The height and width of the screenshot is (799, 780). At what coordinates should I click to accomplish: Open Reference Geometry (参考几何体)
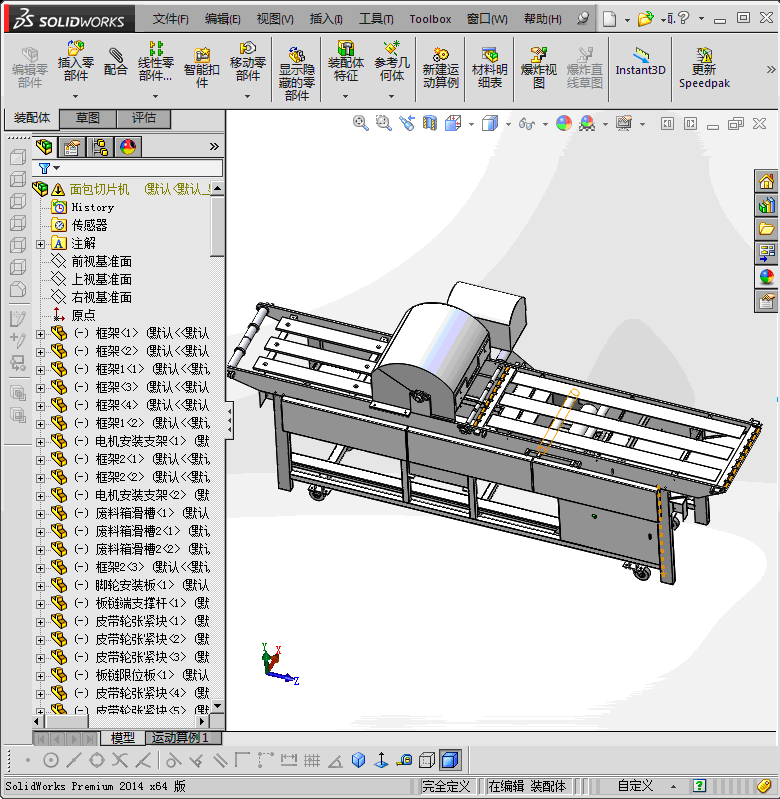[391, 61]
